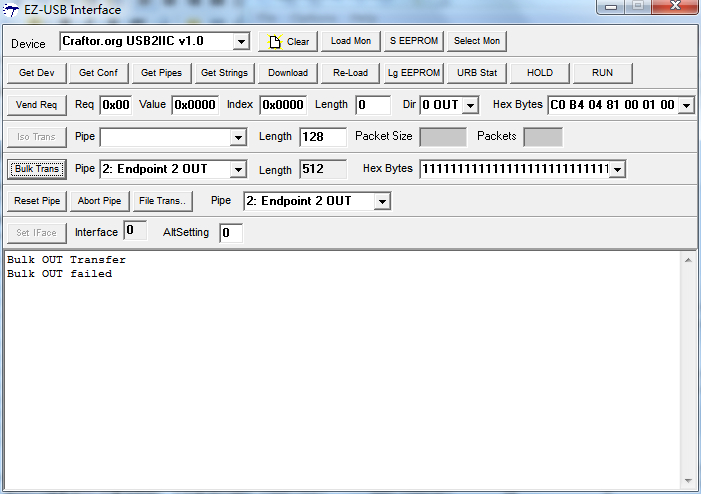Open the Bulk Trans Pipe dropdown

pos(238,169)
